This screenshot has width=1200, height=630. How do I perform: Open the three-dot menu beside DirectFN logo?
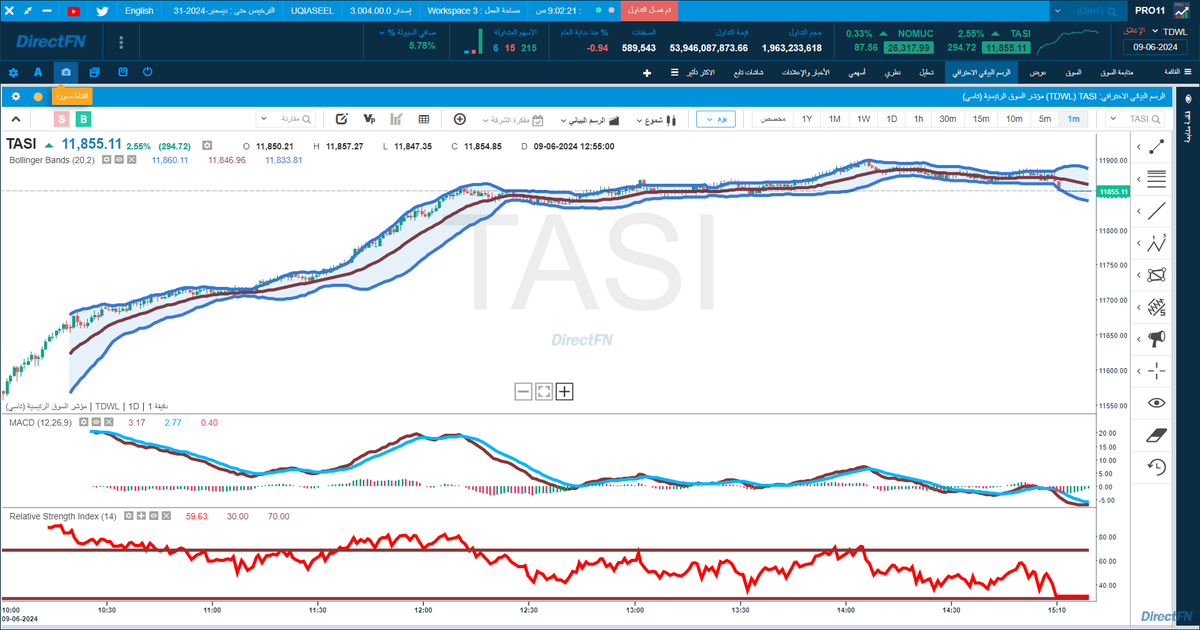pos(121,43)
